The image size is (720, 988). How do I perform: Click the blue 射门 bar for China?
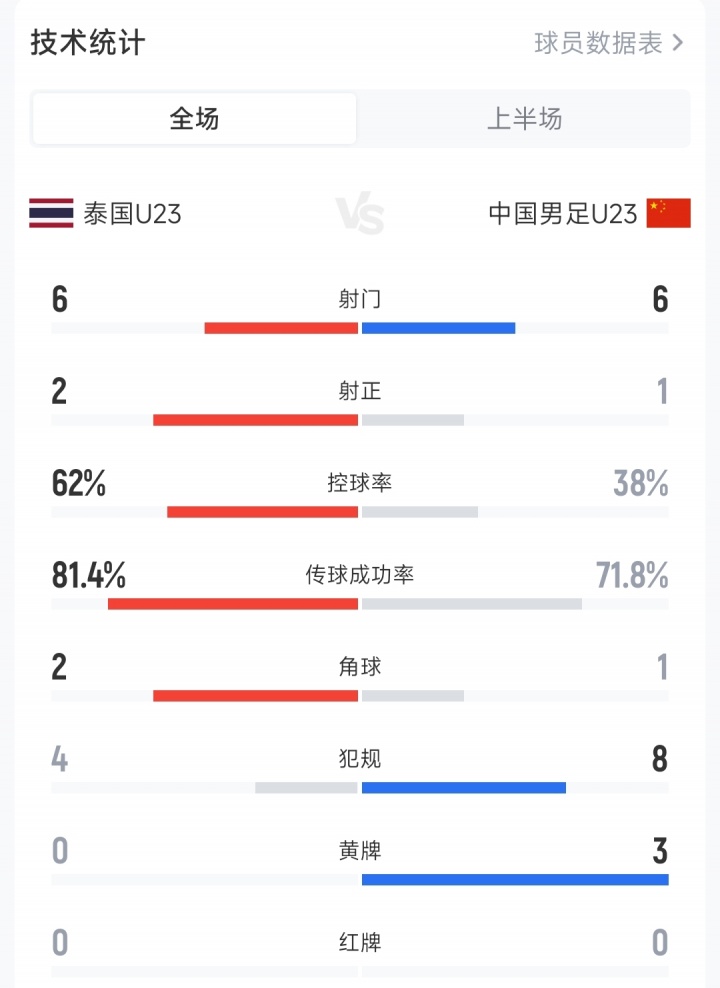[x=438, y=328]
